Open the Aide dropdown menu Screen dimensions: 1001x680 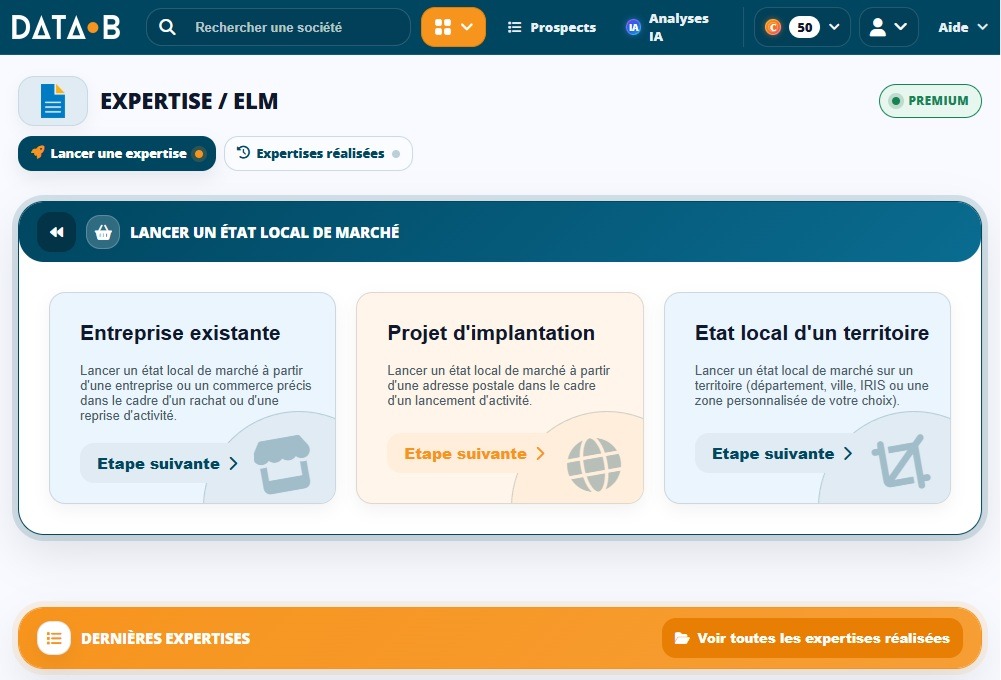(x=963, y=27)
